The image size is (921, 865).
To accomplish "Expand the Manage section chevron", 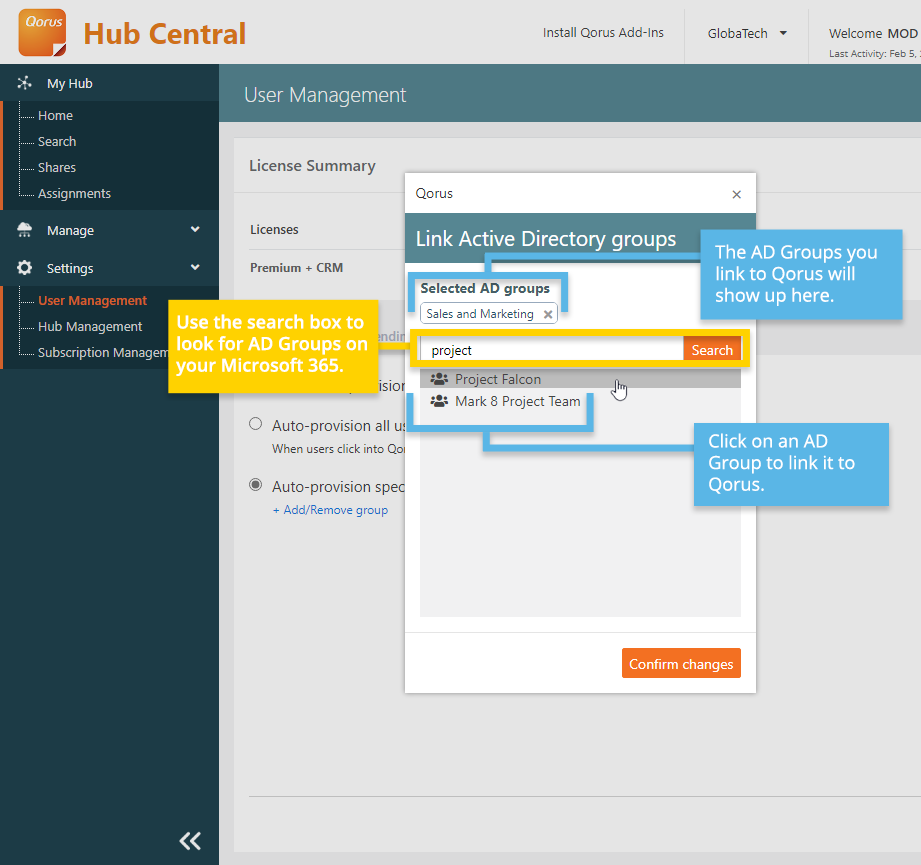I will click(195, 230).
